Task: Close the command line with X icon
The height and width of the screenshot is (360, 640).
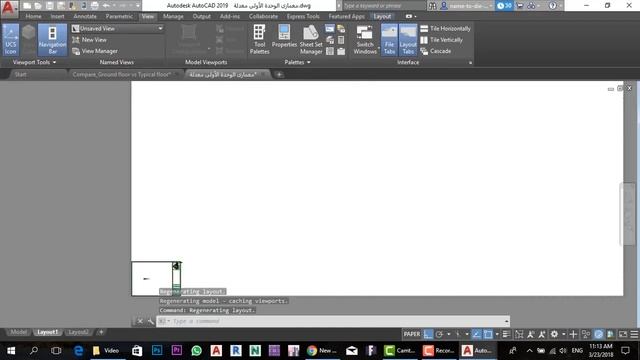Action: tap(140, 321)
